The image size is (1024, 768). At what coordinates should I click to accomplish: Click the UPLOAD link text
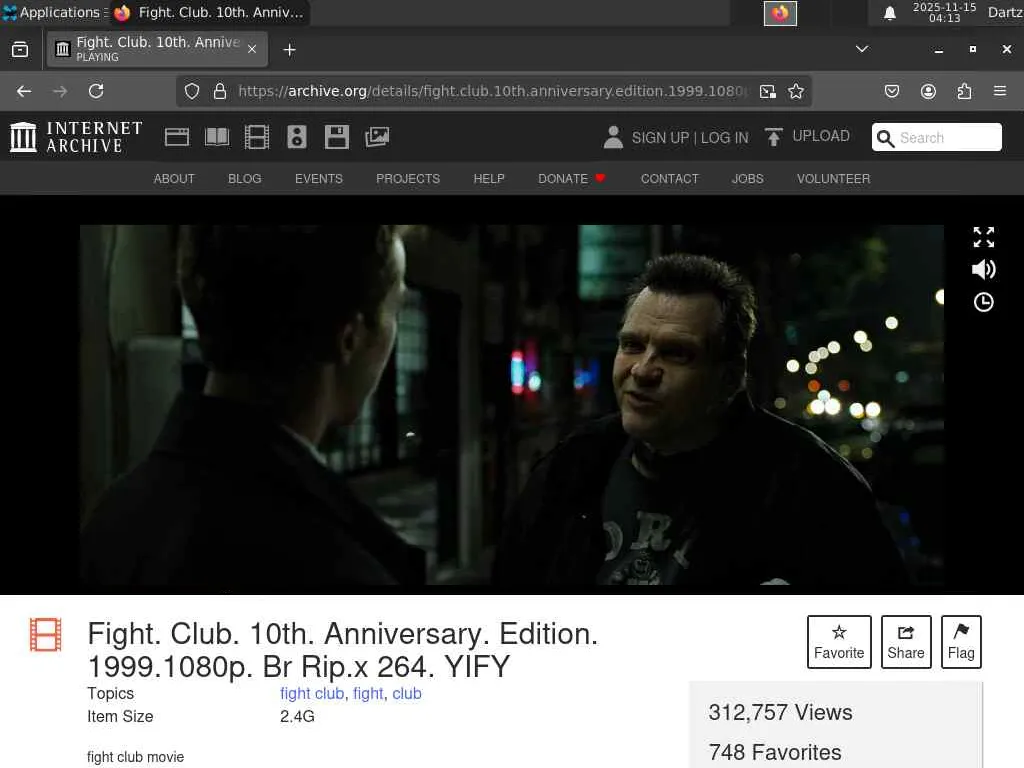point(821,136)
